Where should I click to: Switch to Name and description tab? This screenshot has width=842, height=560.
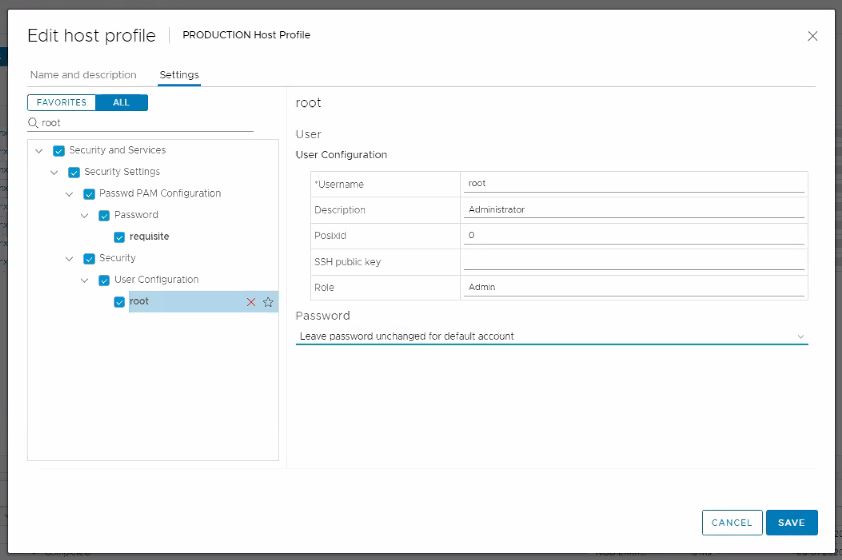[x=83, y=75]
